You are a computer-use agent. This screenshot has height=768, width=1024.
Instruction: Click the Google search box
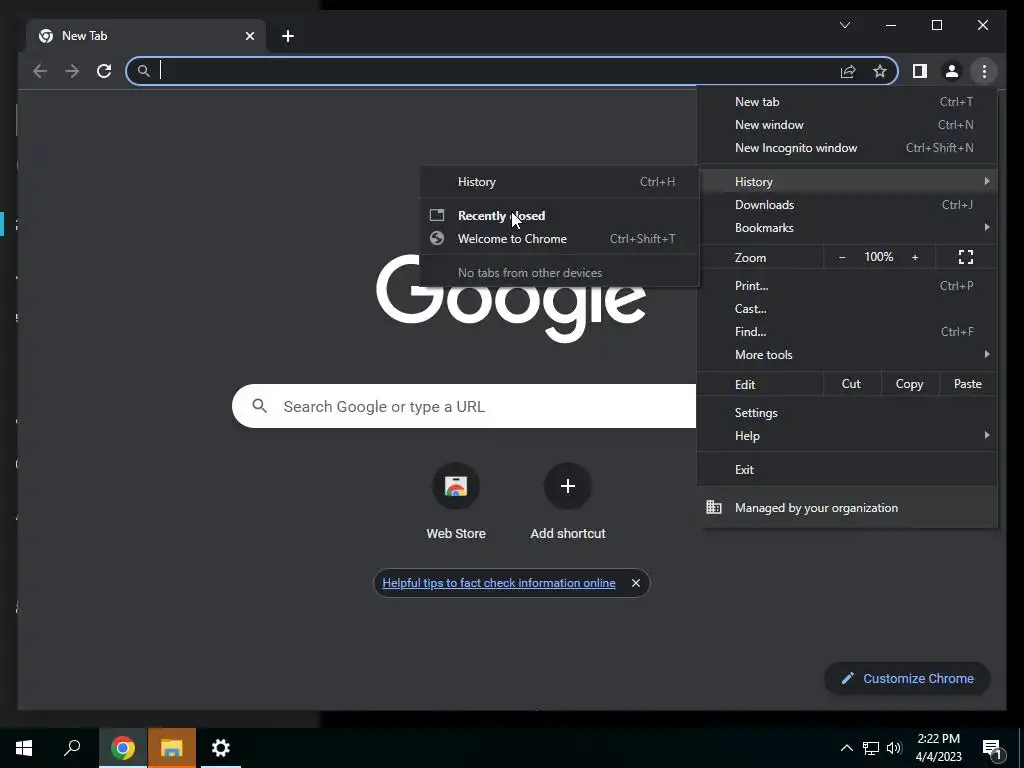coord(464,406)
